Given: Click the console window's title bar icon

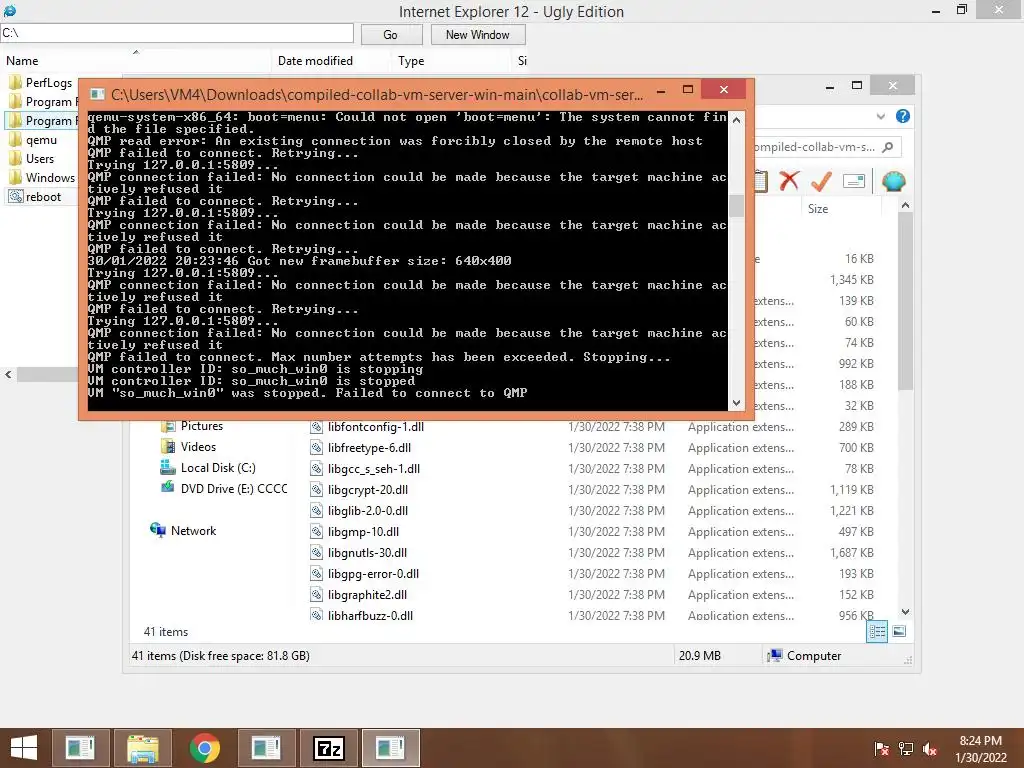Looking at the screenshot, I should (x=97, y=95).
